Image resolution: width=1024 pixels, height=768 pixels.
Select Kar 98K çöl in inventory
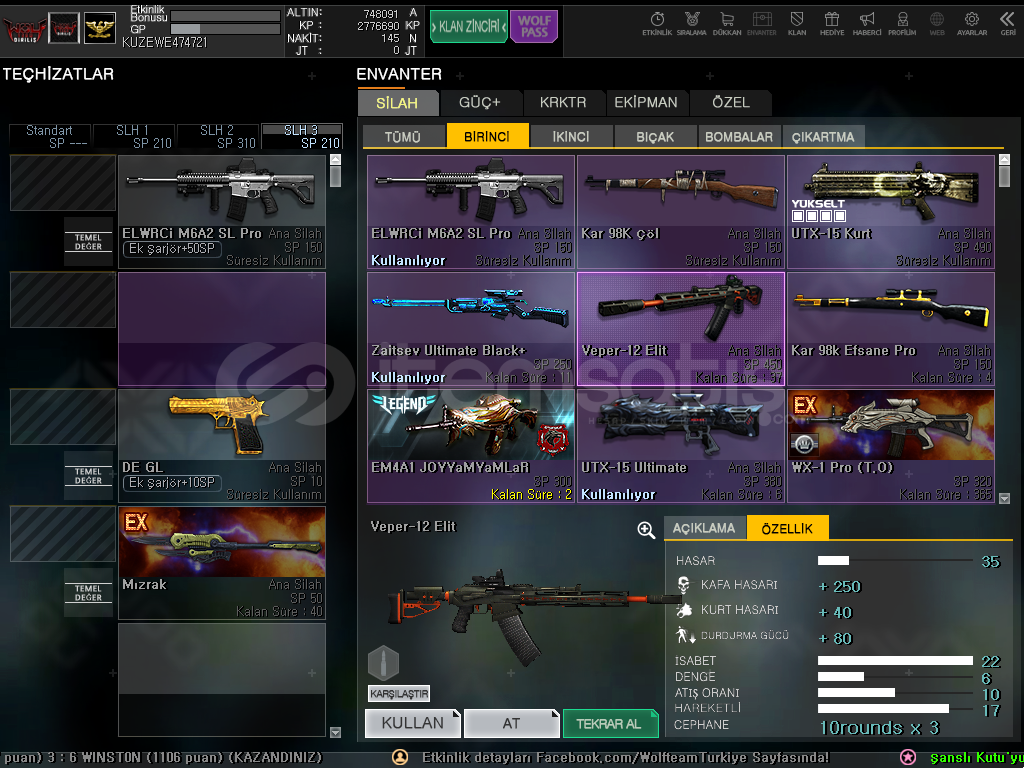pos(680,212)
